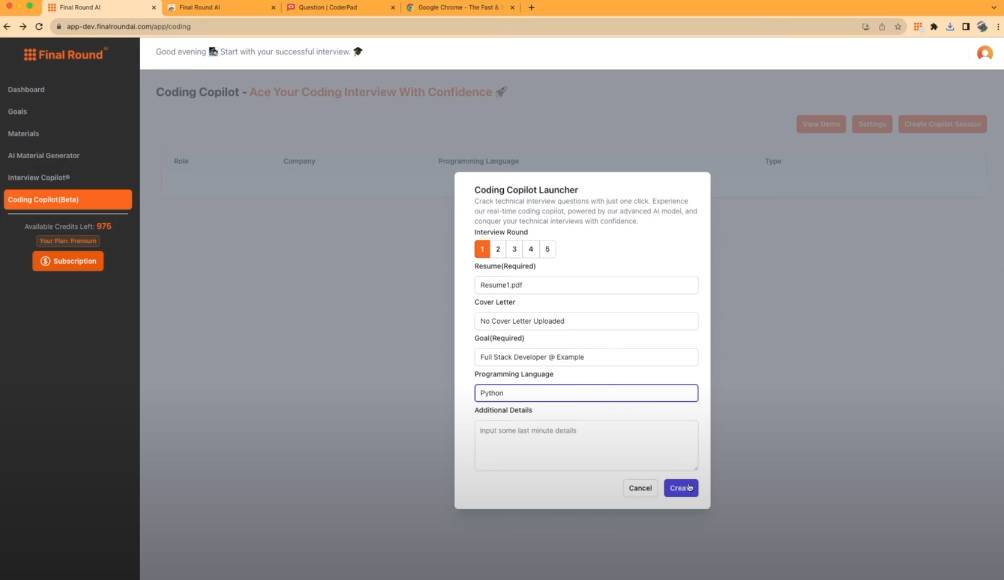This screenshot has width=1004, height=580.
Task: Click the Additional Details text area
Action: 586,445
